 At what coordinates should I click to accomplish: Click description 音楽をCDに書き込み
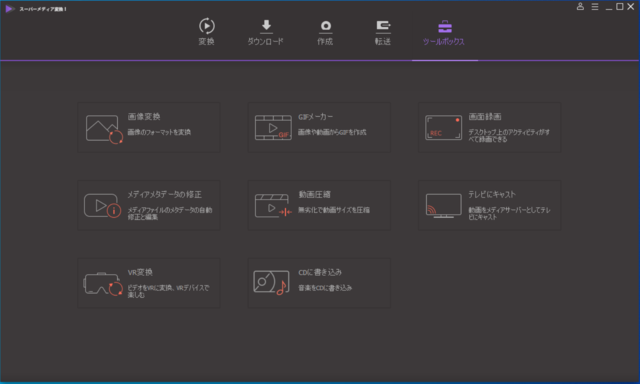325,288
